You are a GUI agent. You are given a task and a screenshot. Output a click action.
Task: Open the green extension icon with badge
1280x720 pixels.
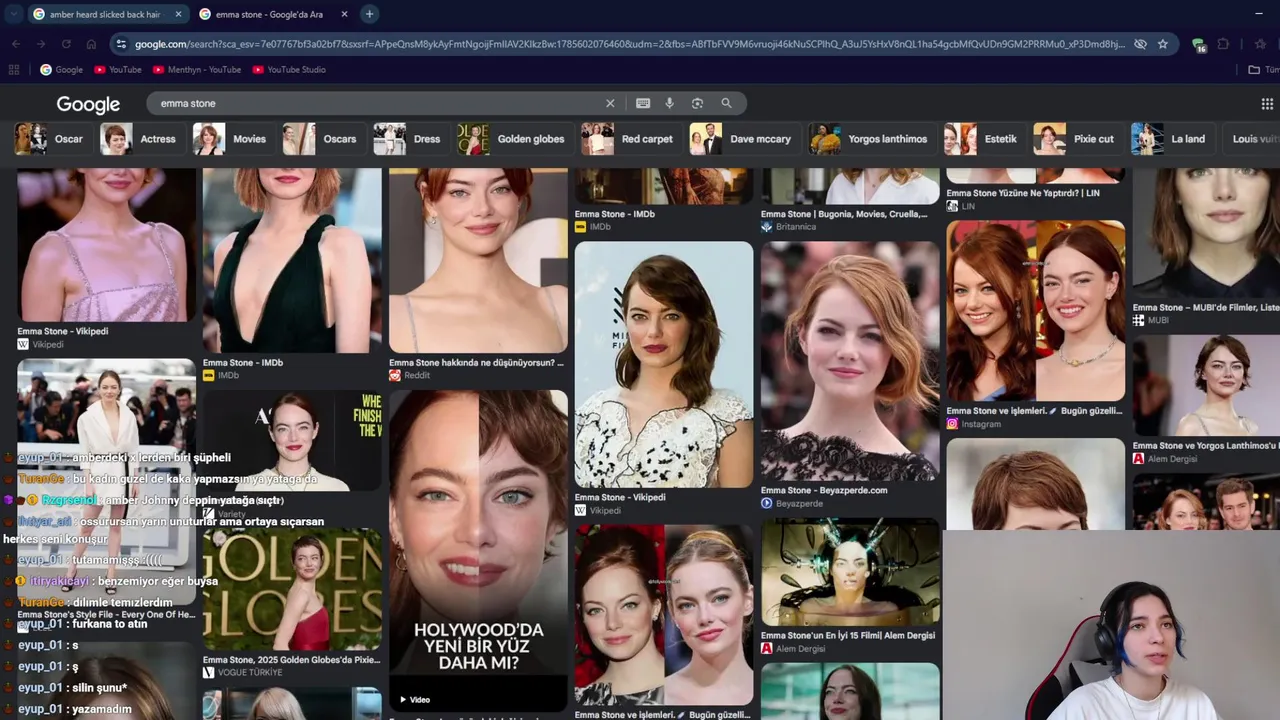1199,44
